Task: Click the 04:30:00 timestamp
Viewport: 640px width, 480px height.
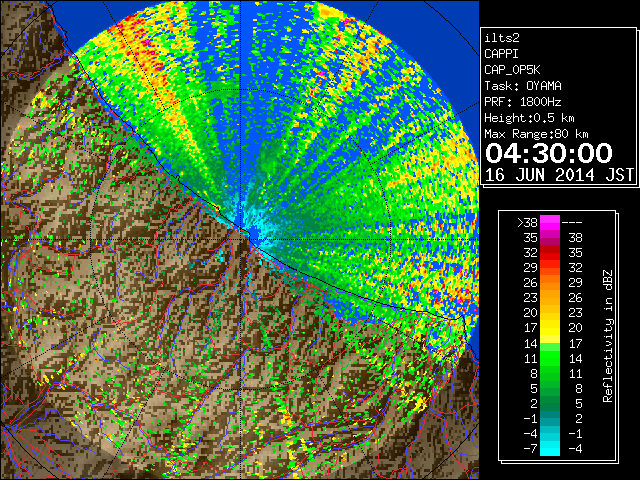Action: 549,153
